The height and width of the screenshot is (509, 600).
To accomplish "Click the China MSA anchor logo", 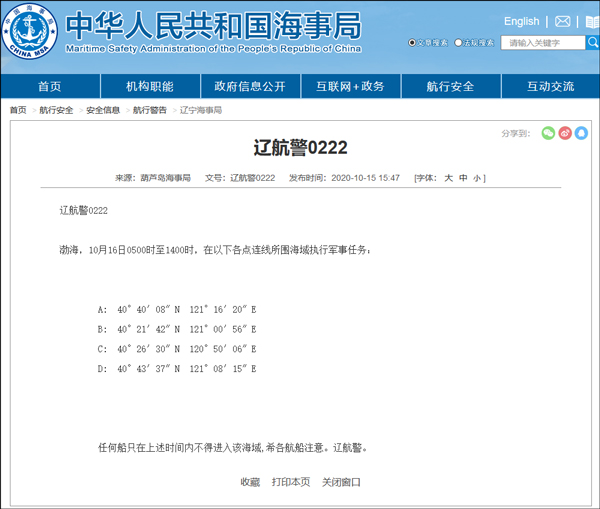I will tap(29, 31).
